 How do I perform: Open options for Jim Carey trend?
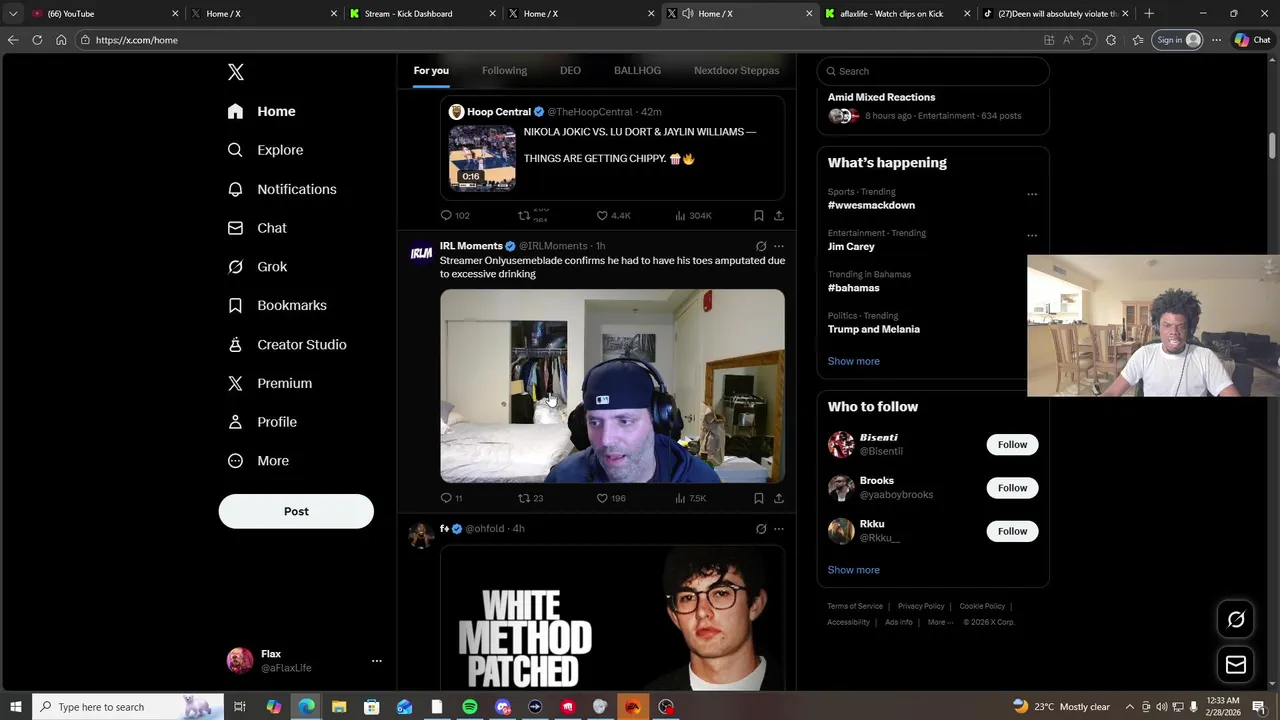[x=1032, y=236]
